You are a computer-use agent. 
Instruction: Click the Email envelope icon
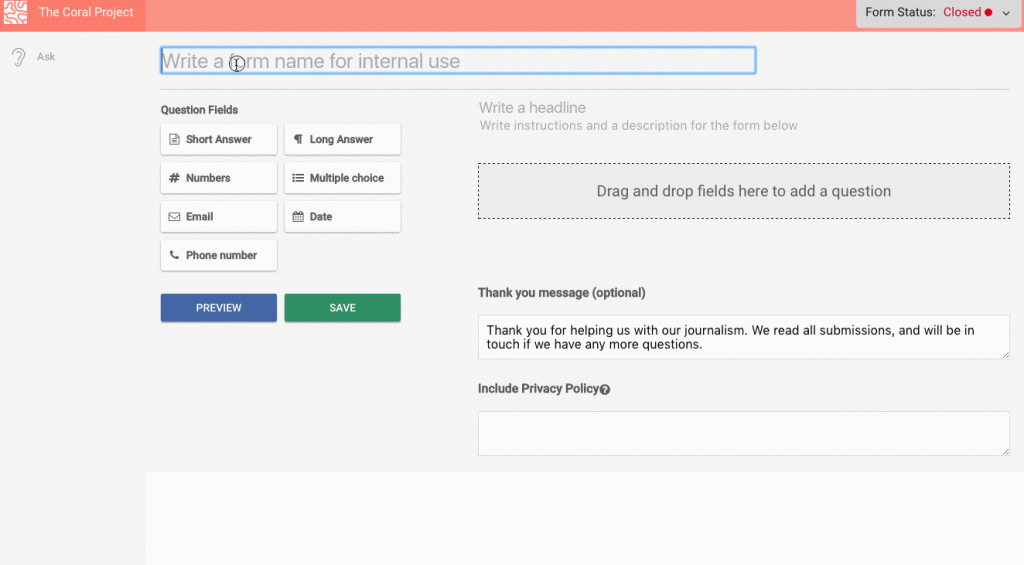[174, 217]
